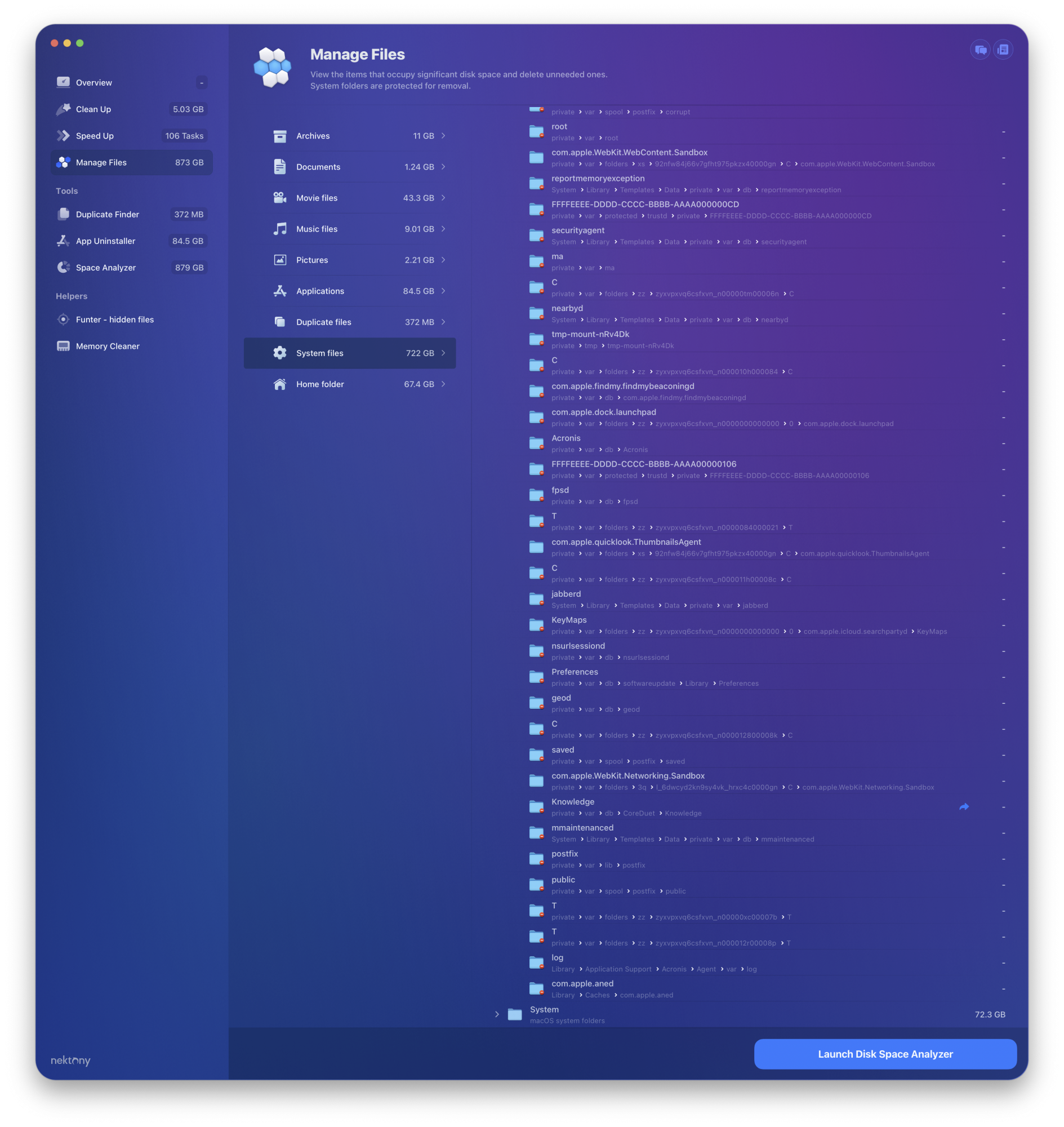1064x1127 pixels.
Task: Click the System macOS folder icon
Action: click(x=515, y=1015)
